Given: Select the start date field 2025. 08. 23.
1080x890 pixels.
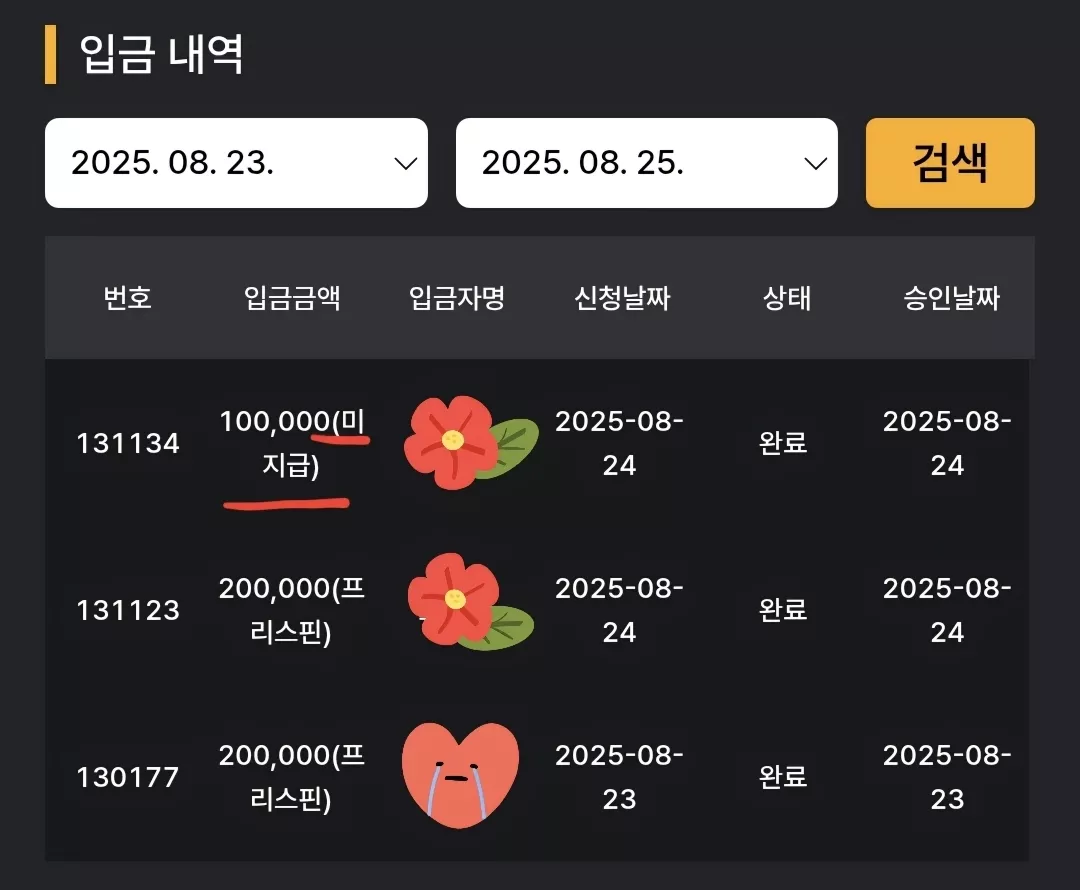Looking at the screenshot, I should pos(236,163).
